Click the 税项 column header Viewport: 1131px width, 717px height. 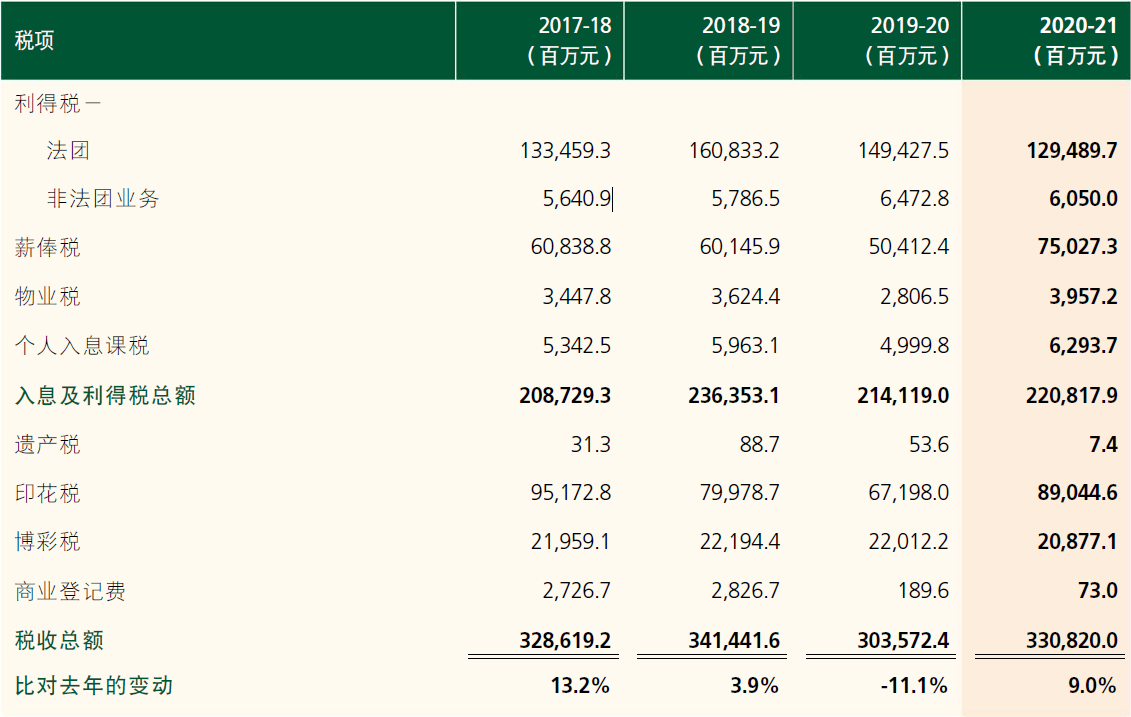click(x=35, y=41)
